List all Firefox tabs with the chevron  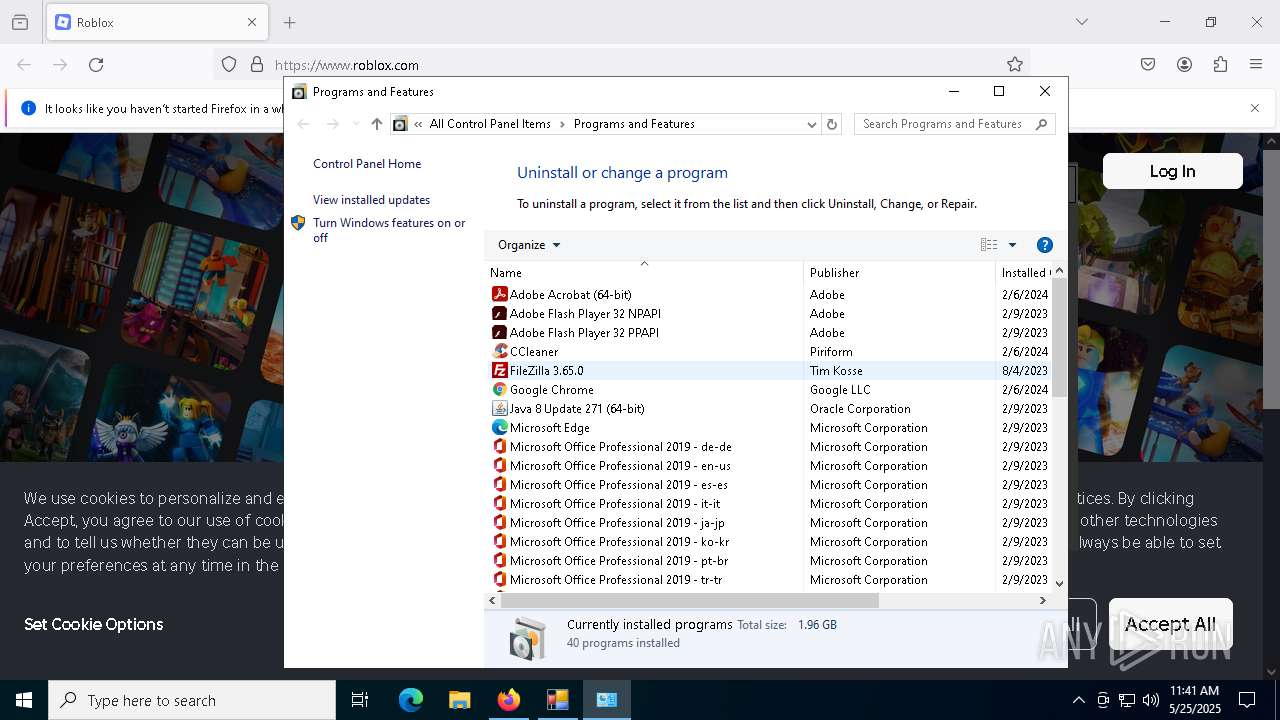pyautogui.click(x=1081, y=22)
